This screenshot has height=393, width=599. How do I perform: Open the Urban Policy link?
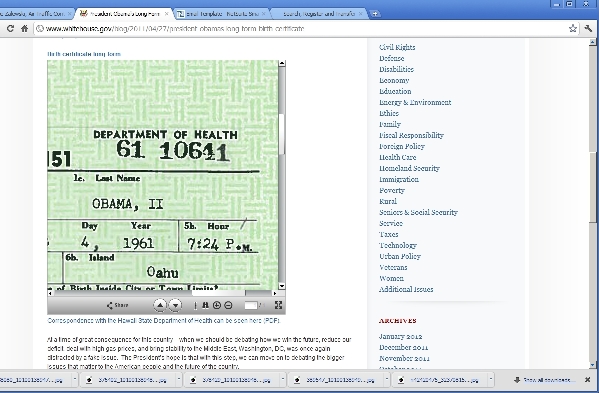(x=400, y=256)
